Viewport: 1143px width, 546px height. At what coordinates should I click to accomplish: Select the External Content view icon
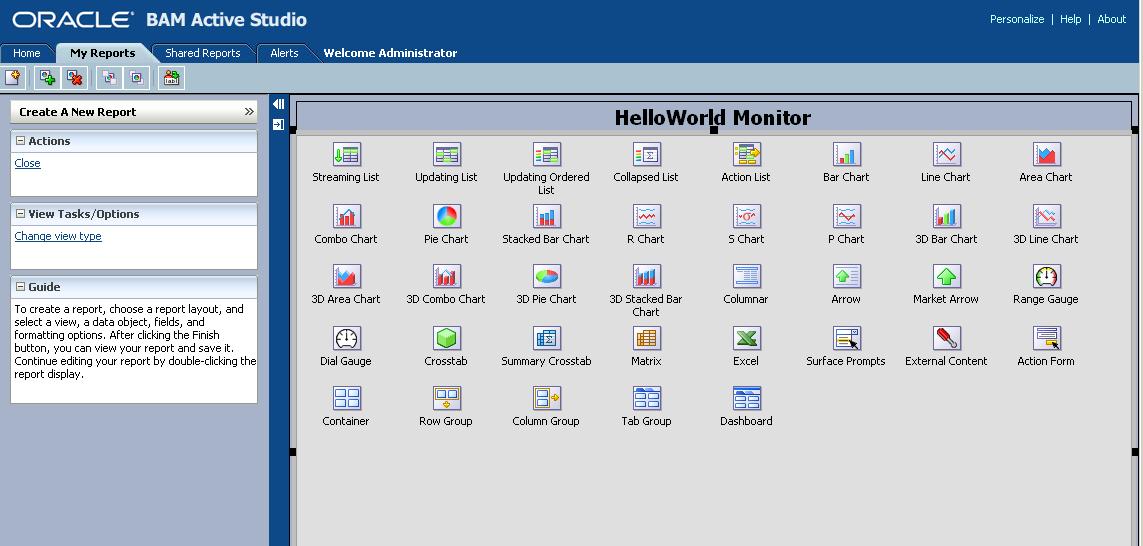point(946,339)
